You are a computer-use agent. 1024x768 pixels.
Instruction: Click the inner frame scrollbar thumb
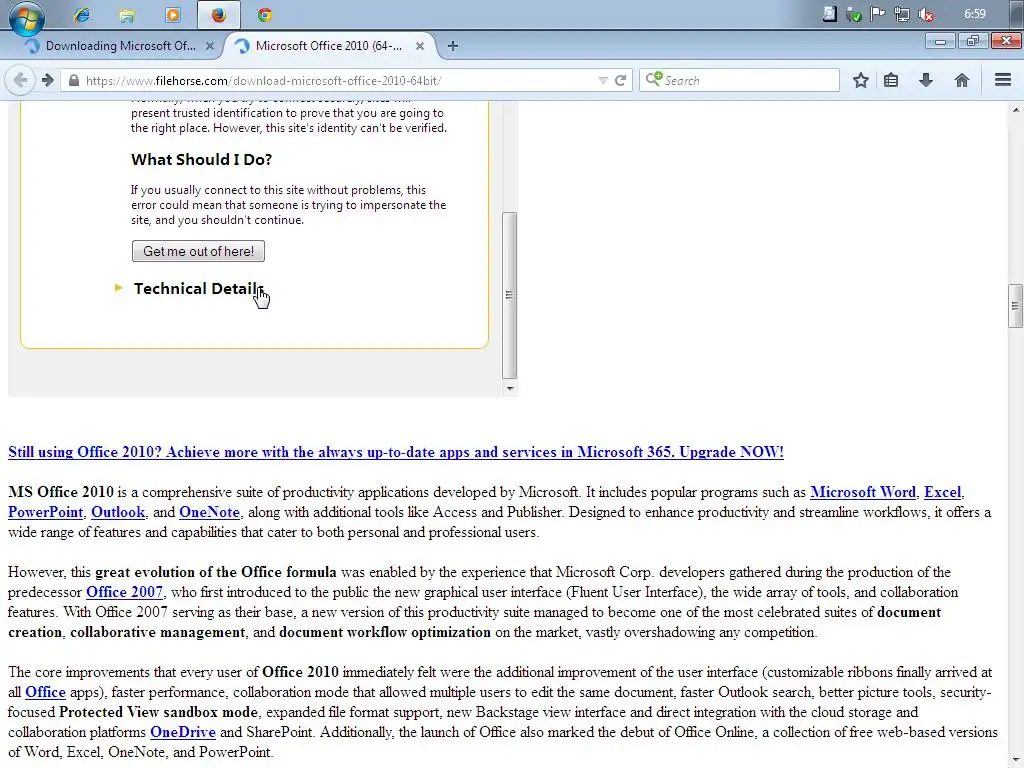(509, 295)
